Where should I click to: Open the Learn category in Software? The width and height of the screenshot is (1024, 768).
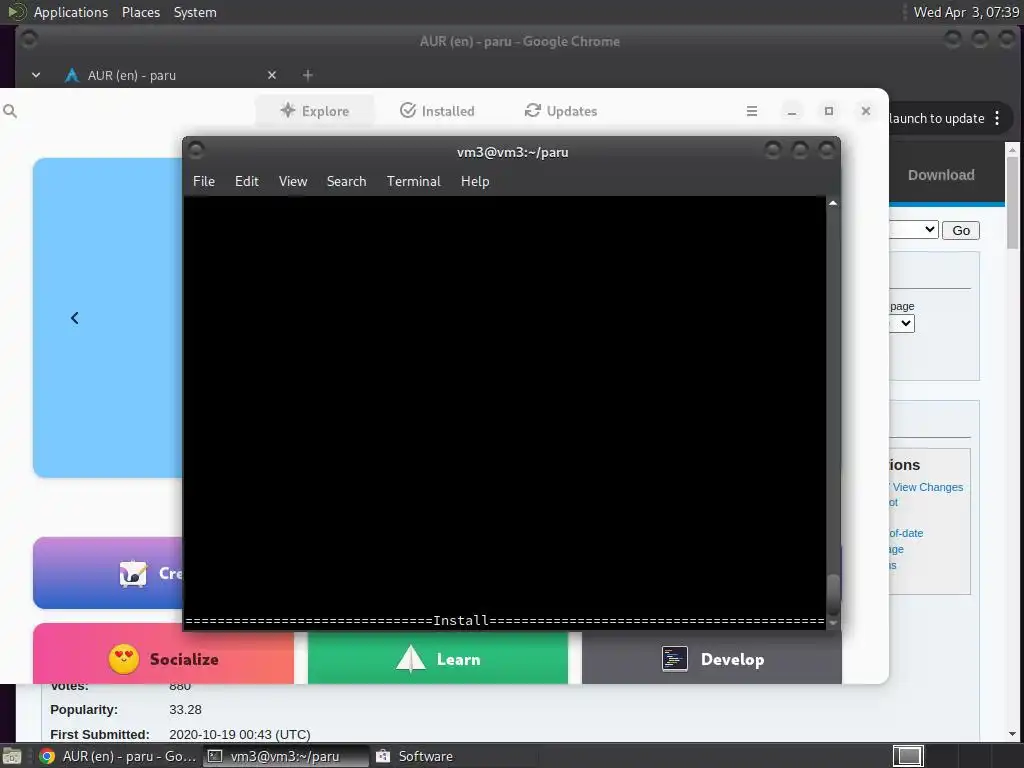[x=438, y=658]
